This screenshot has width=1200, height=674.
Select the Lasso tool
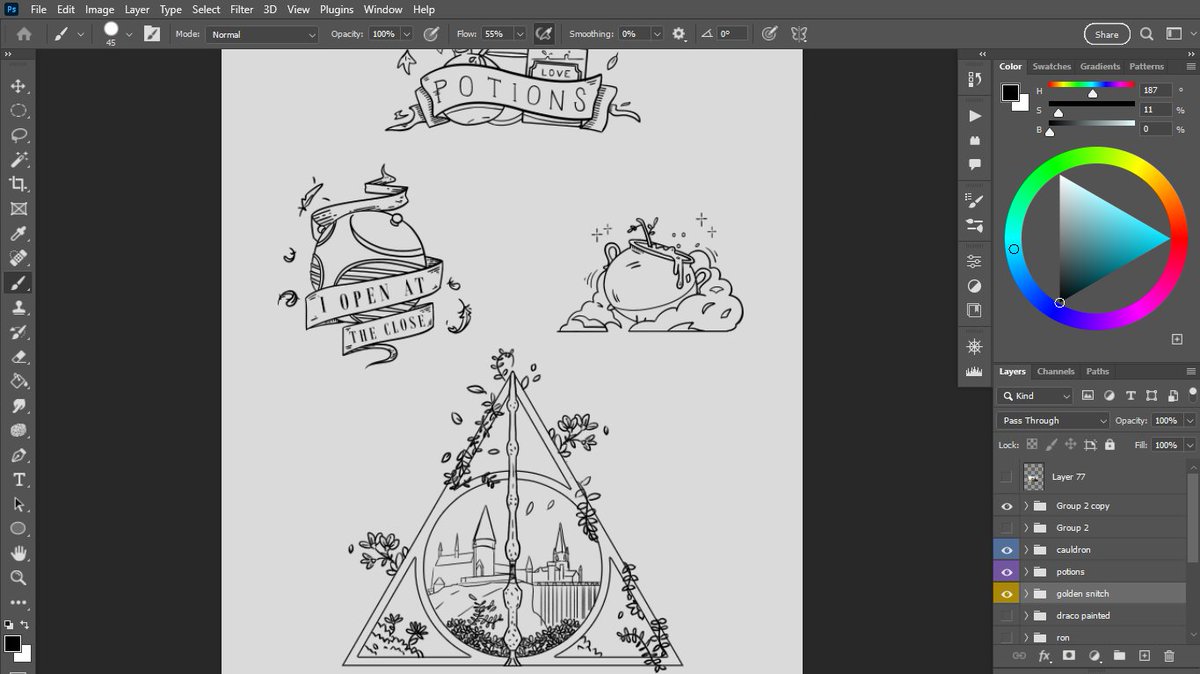pos(18,135)
